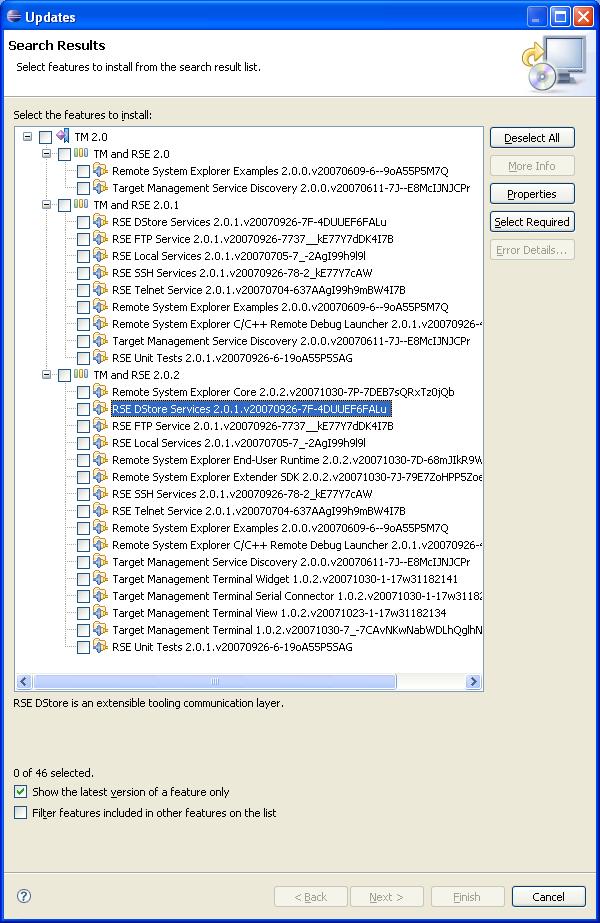The image size is (600, 923).
Task: Select the Target Management Terminal Serial Connector row
Action: pos(297,596)
